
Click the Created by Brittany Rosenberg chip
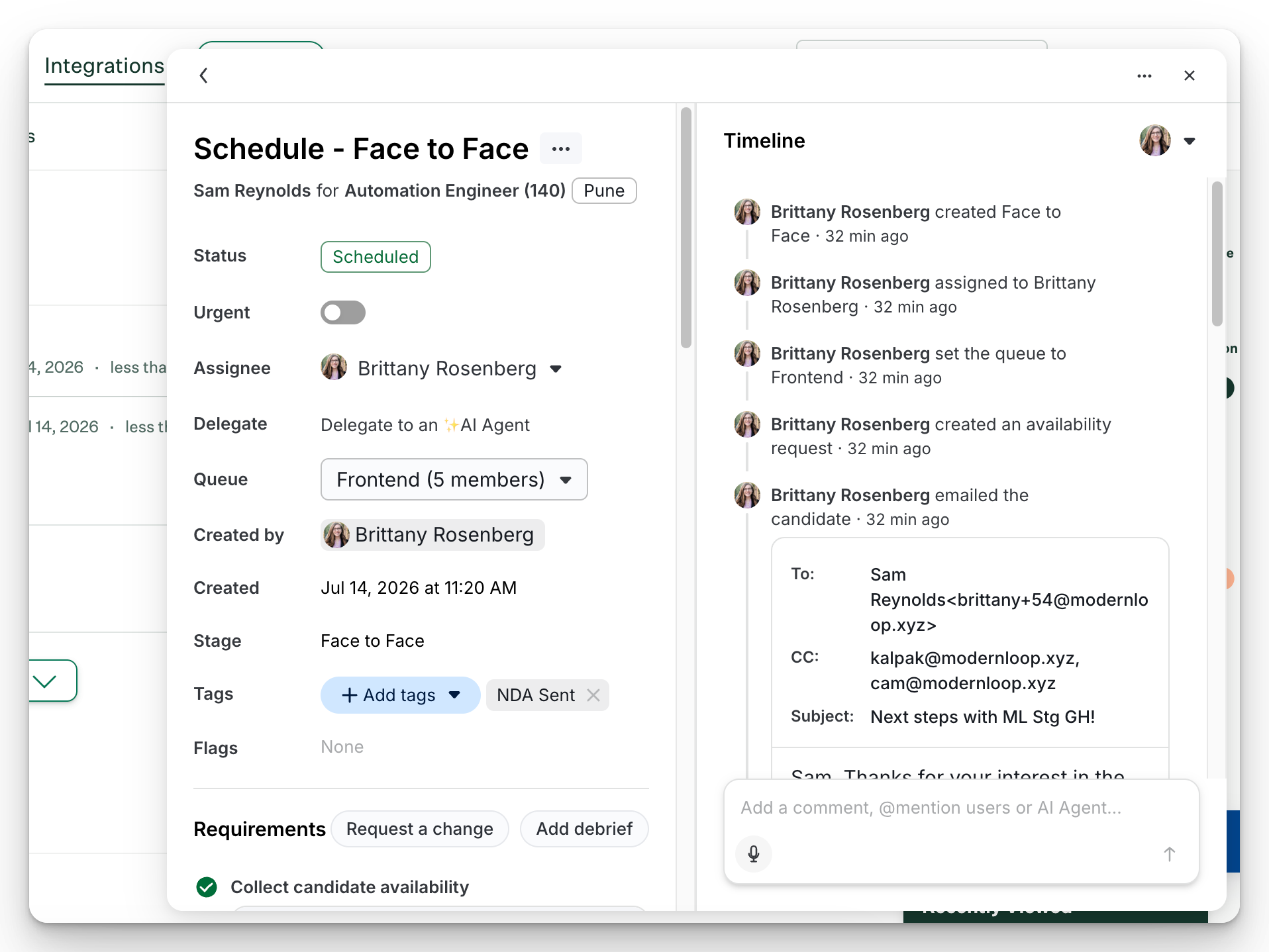[432, 534]
